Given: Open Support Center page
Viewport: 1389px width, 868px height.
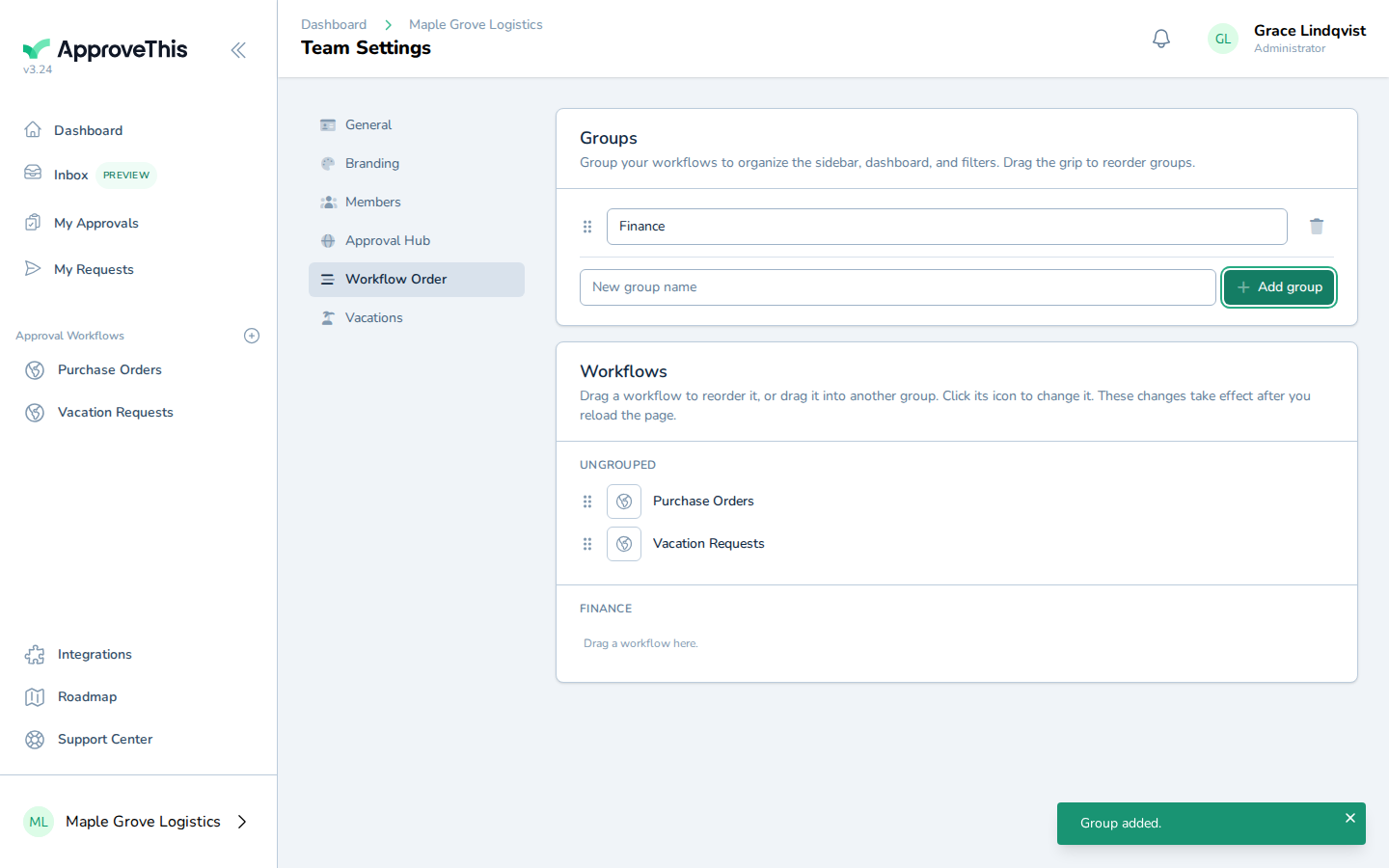Looking at the screenshot, I should [x=105, y=740].
